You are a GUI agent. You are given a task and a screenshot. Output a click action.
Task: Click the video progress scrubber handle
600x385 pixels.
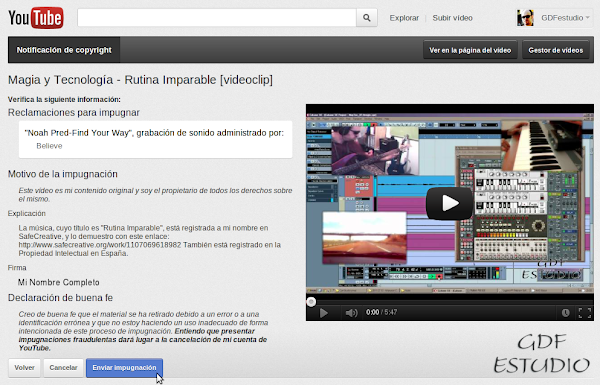point(311,302)
